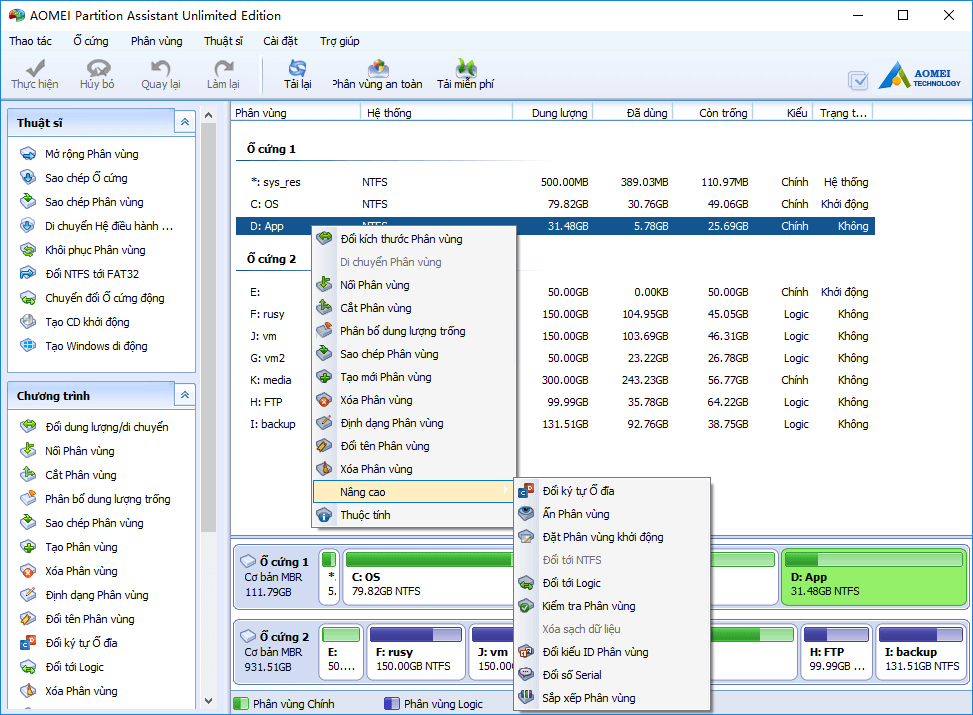Click Đổi dung lượng/di chuyển sidebar icon
The image size is (973, 715).
point(28,426)
